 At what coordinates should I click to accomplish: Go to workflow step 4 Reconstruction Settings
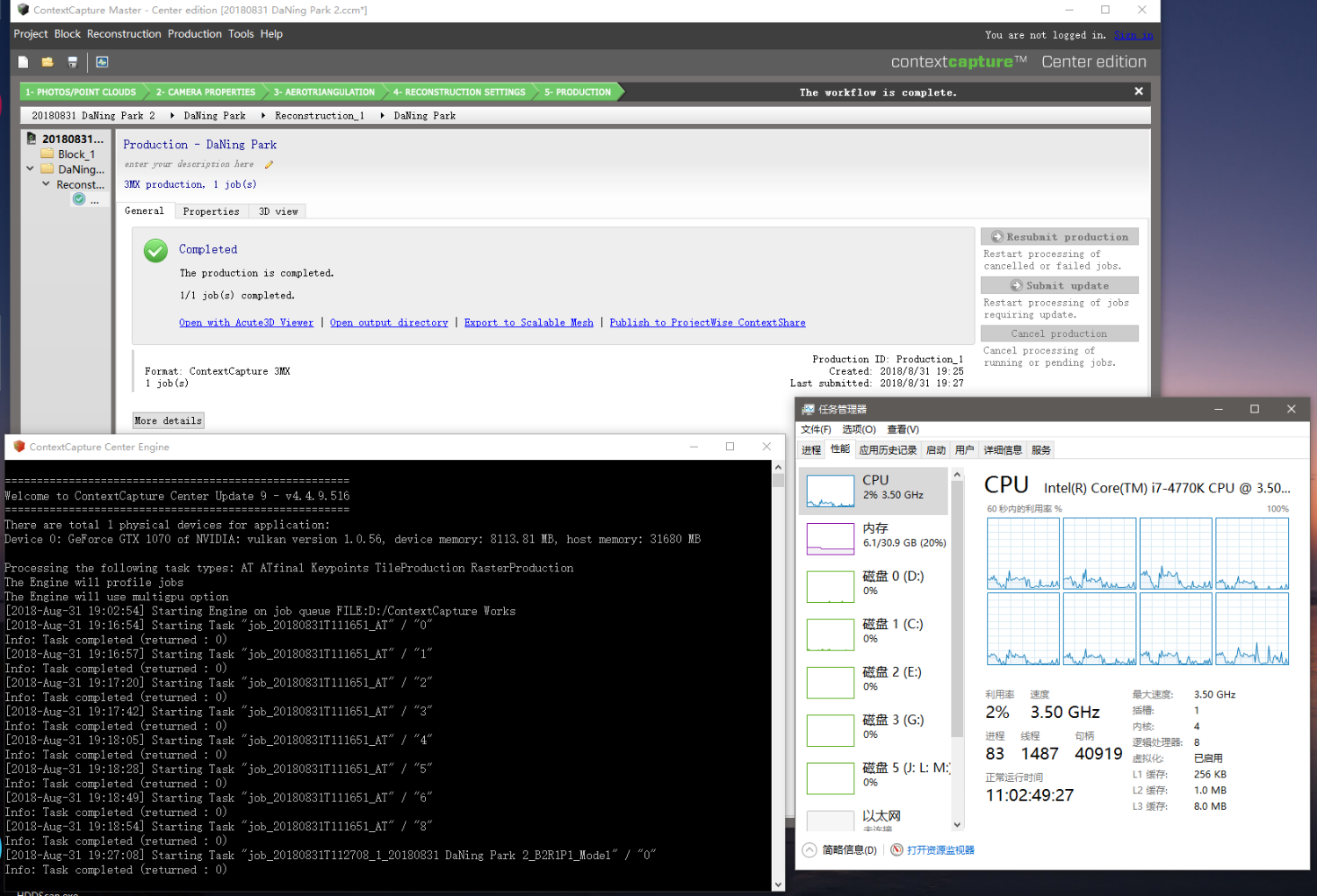(459, 92)
